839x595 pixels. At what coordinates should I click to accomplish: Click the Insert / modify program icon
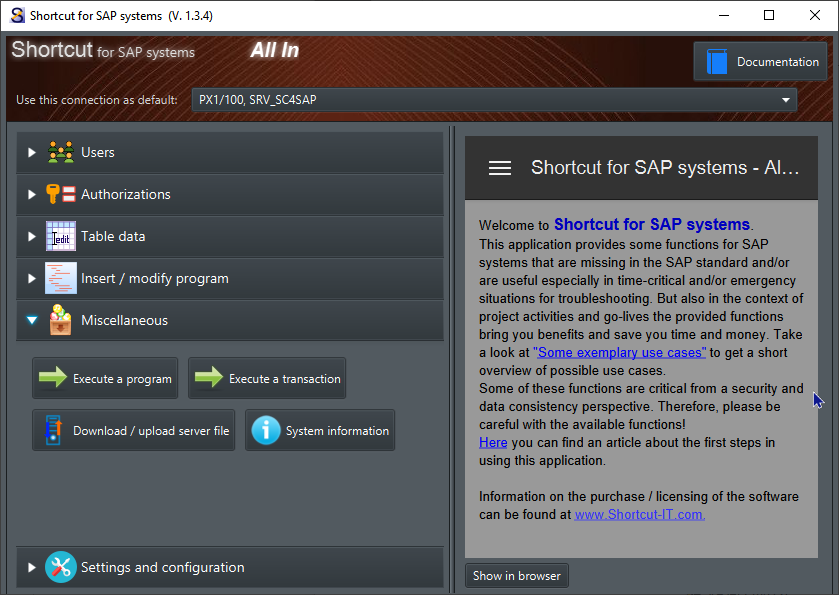[x=61, y=279]
